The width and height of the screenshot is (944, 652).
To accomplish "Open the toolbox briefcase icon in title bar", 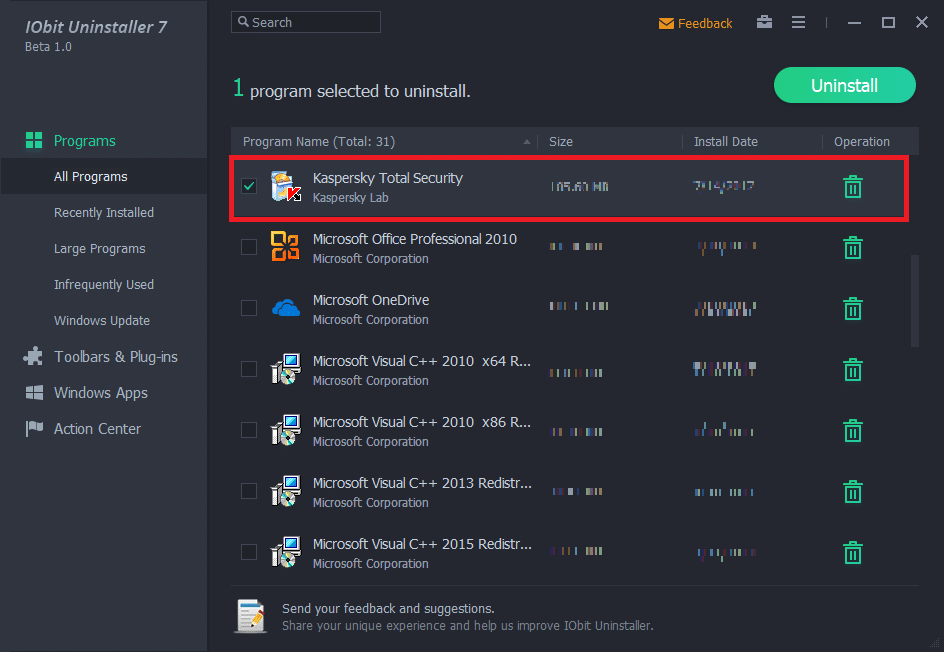I will [x=764, y=22].
